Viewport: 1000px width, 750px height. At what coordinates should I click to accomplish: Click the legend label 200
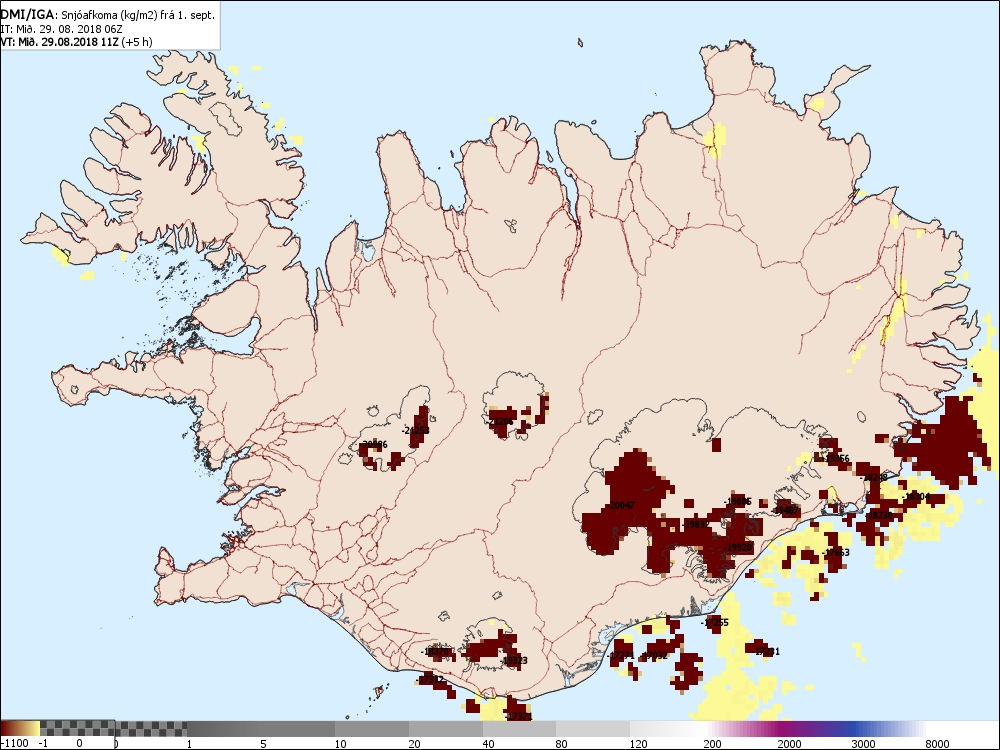[x=713, y=743]
